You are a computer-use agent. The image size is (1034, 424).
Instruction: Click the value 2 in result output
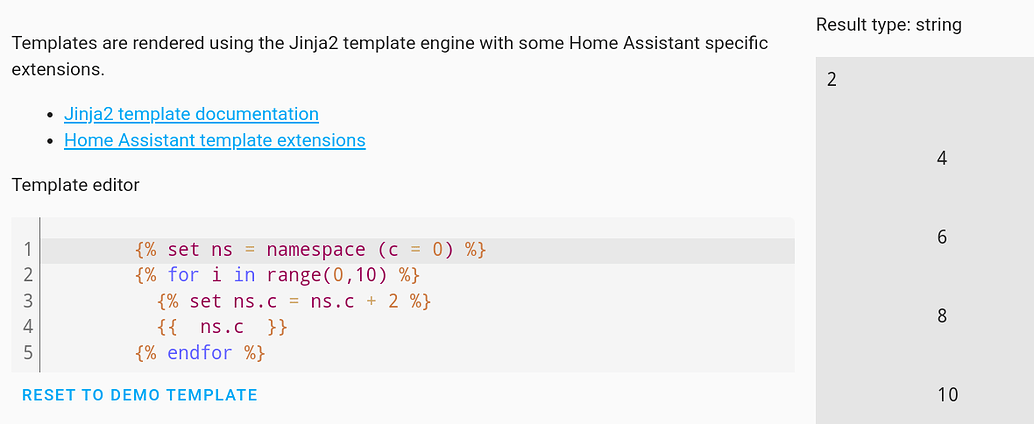click(832, 80)
